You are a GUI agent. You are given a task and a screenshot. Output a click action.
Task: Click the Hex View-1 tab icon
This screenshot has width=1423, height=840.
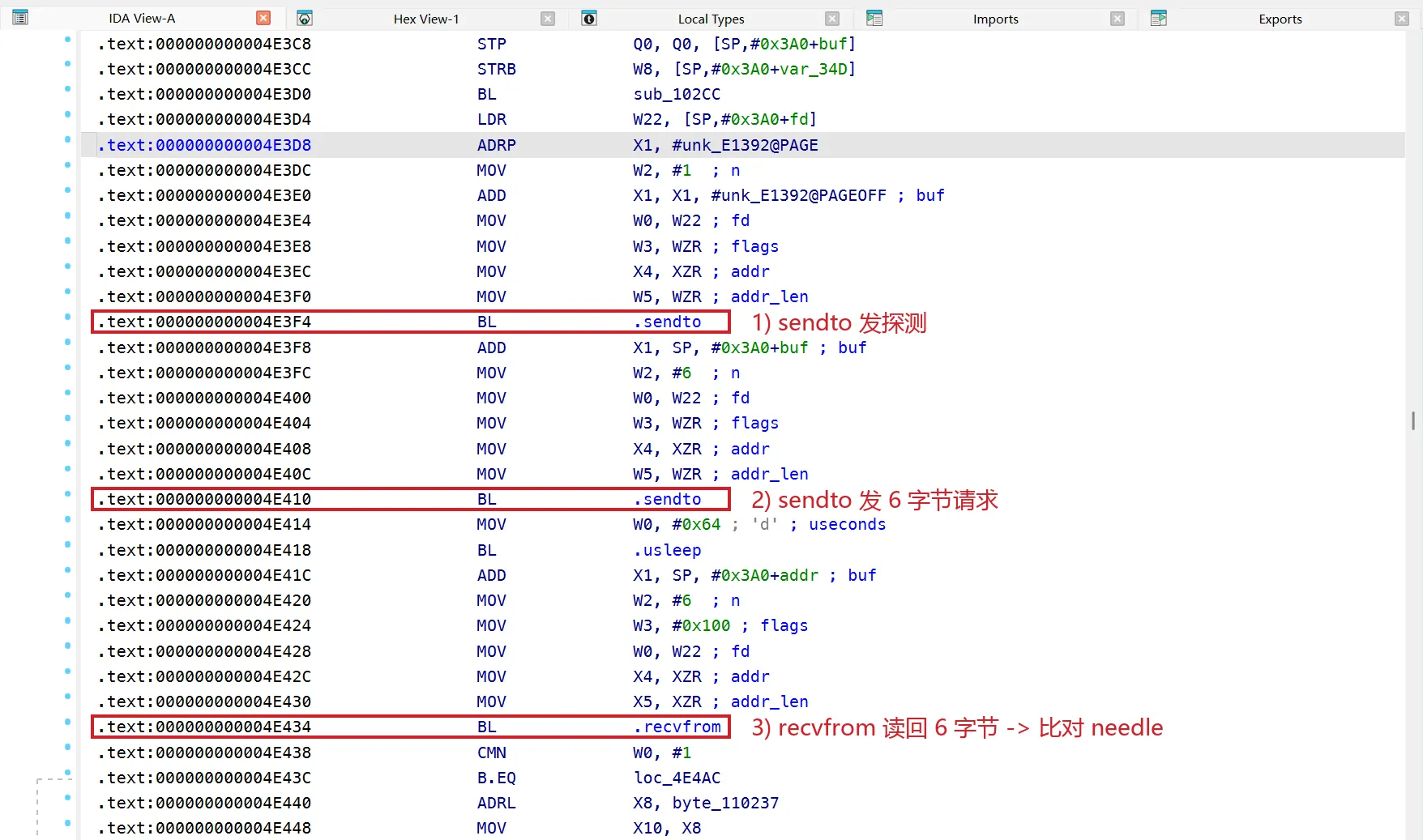[x=305, y=18]
